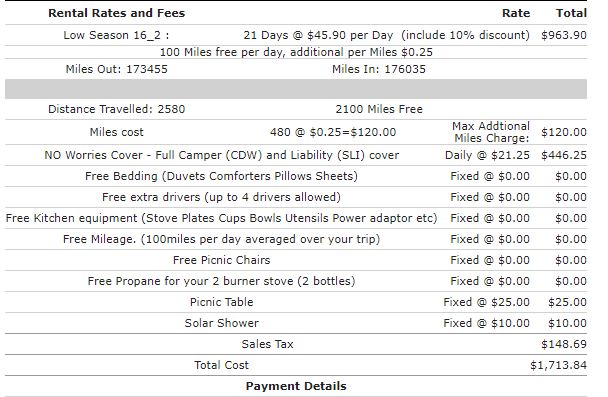The image size is (608, 397).
Task: Select the Low Season 16_2 row total $963.90
Action: pos(563,35)
